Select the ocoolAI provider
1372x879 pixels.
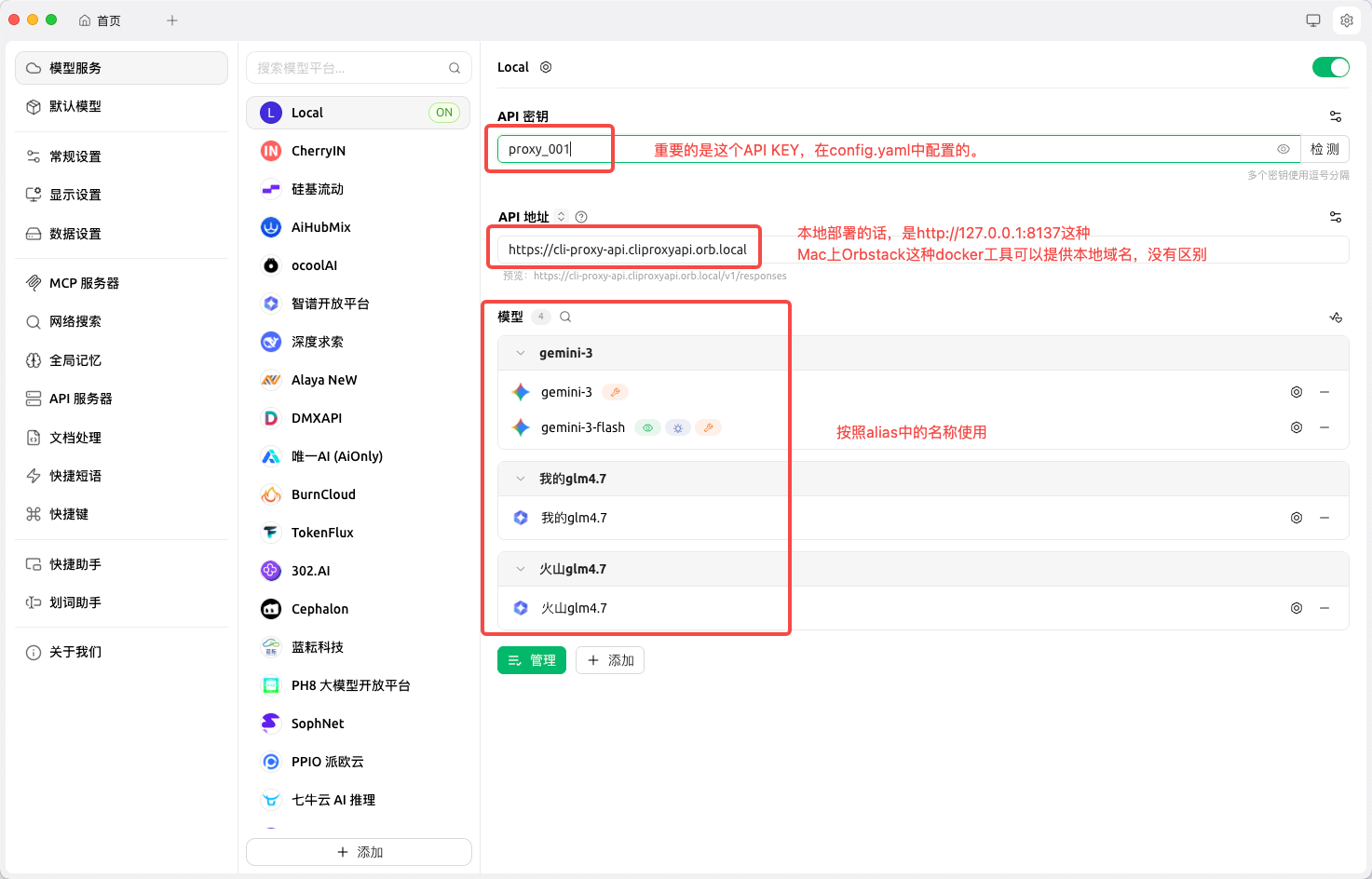click(359, 265)
